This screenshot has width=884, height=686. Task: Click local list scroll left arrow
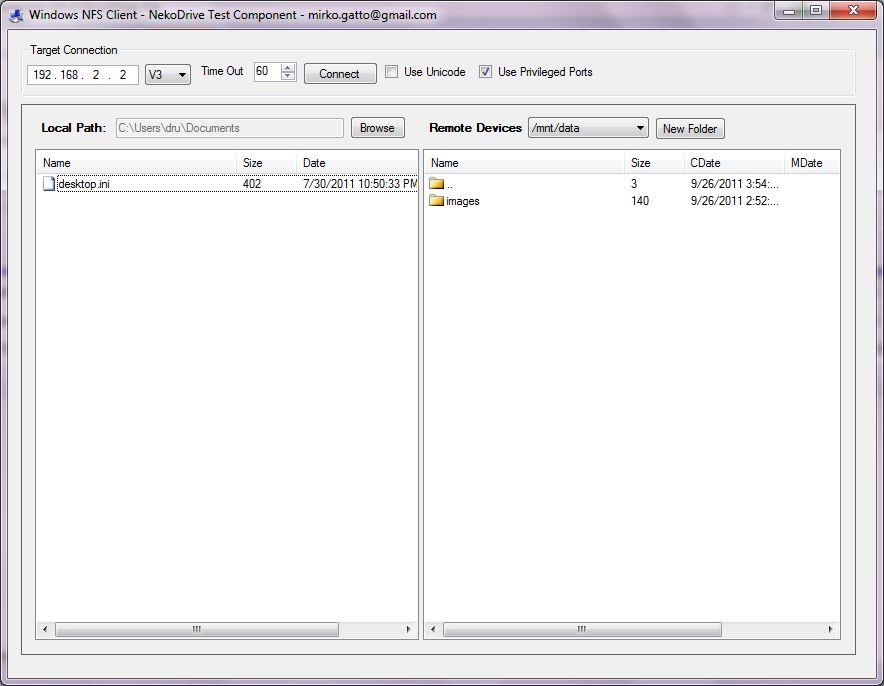[45, 629]
